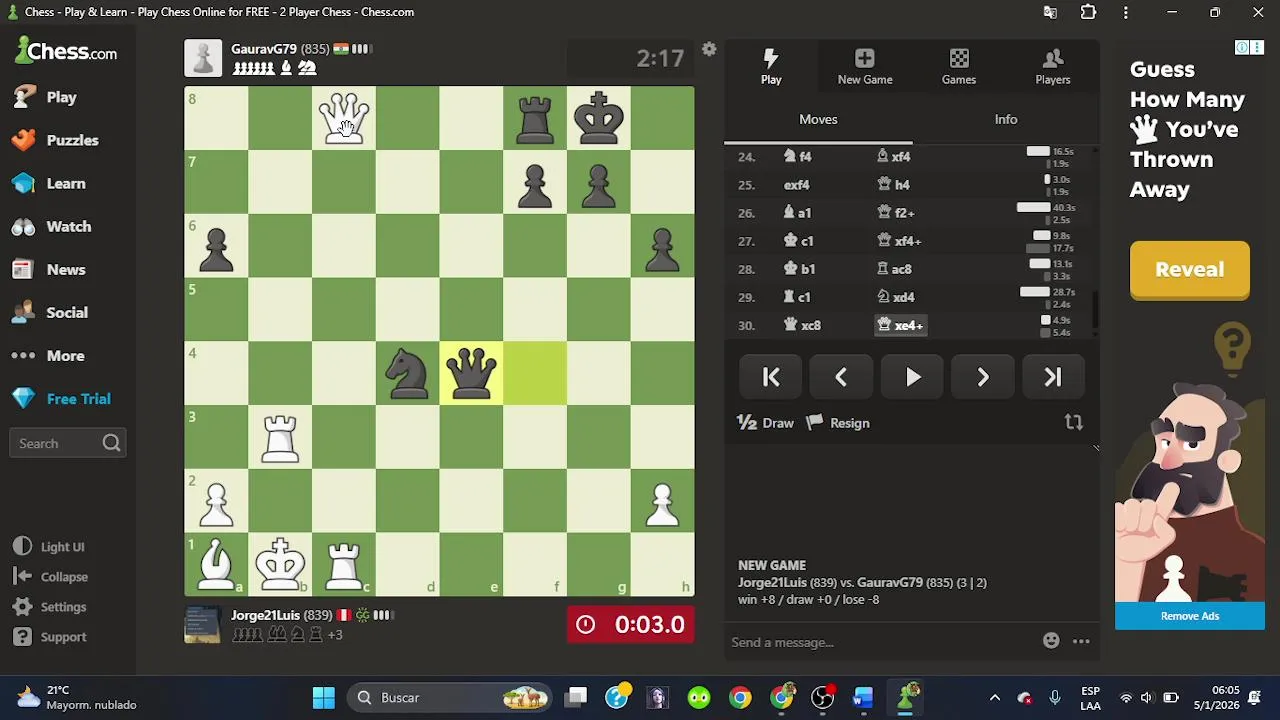The width and height of the screenshot is (1280, 720).
Task: Click the Free Trial diamond link
Action: pos(62,398)
